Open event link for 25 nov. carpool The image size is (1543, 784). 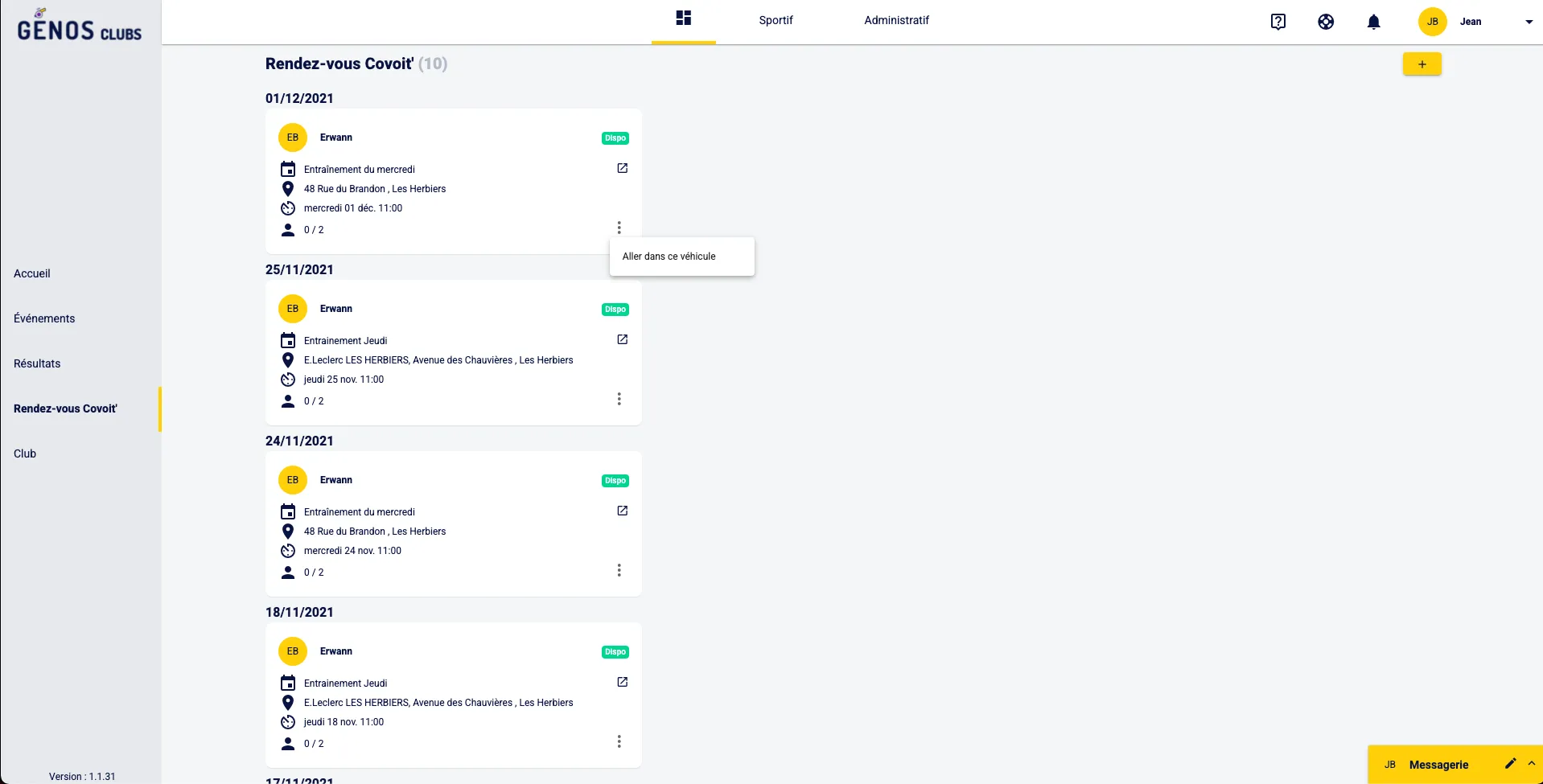[x=622, y=339]
